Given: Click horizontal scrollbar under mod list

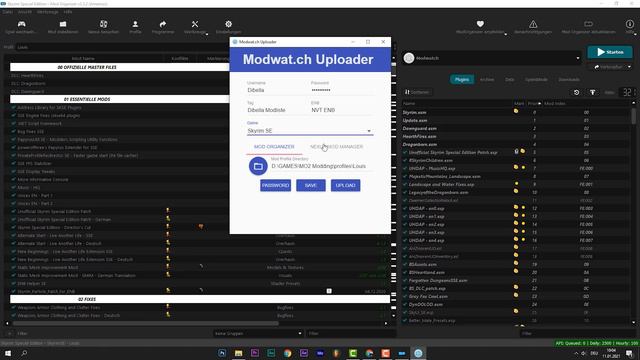Looking at the screenshot, I should click(145, 323).
